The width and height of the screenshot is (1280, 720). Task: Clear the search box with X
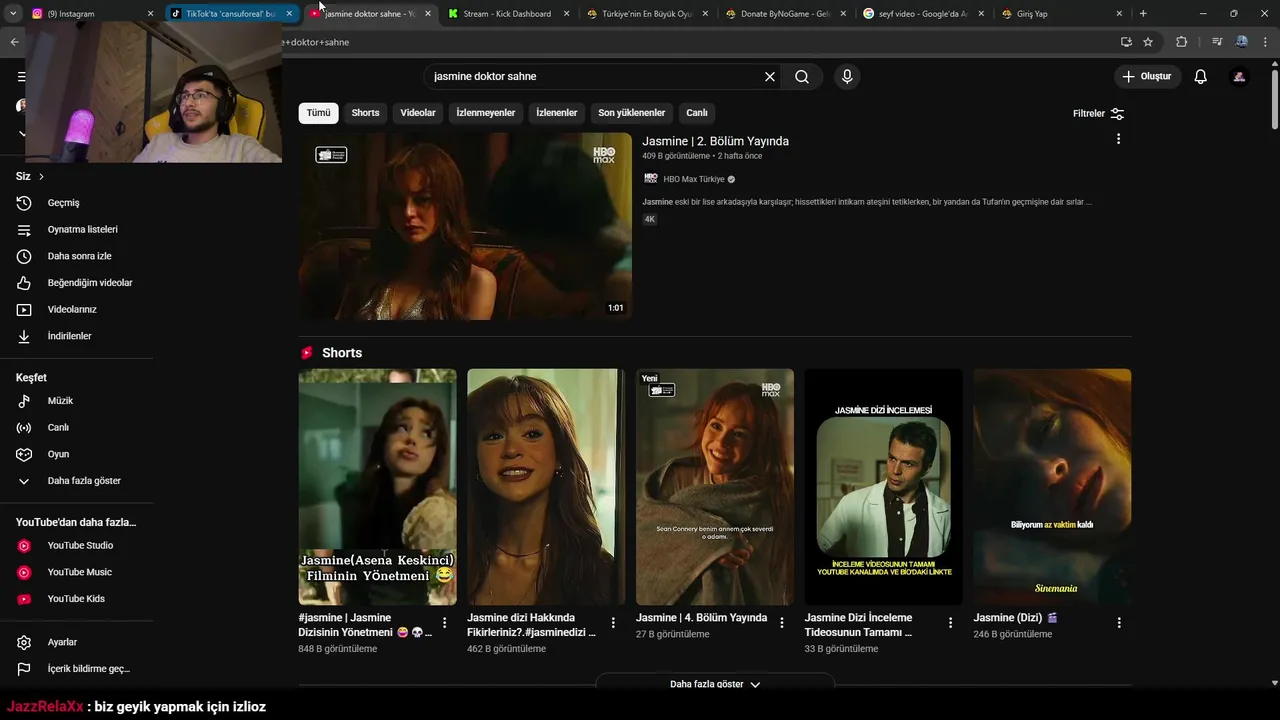[x=770, y=77]
